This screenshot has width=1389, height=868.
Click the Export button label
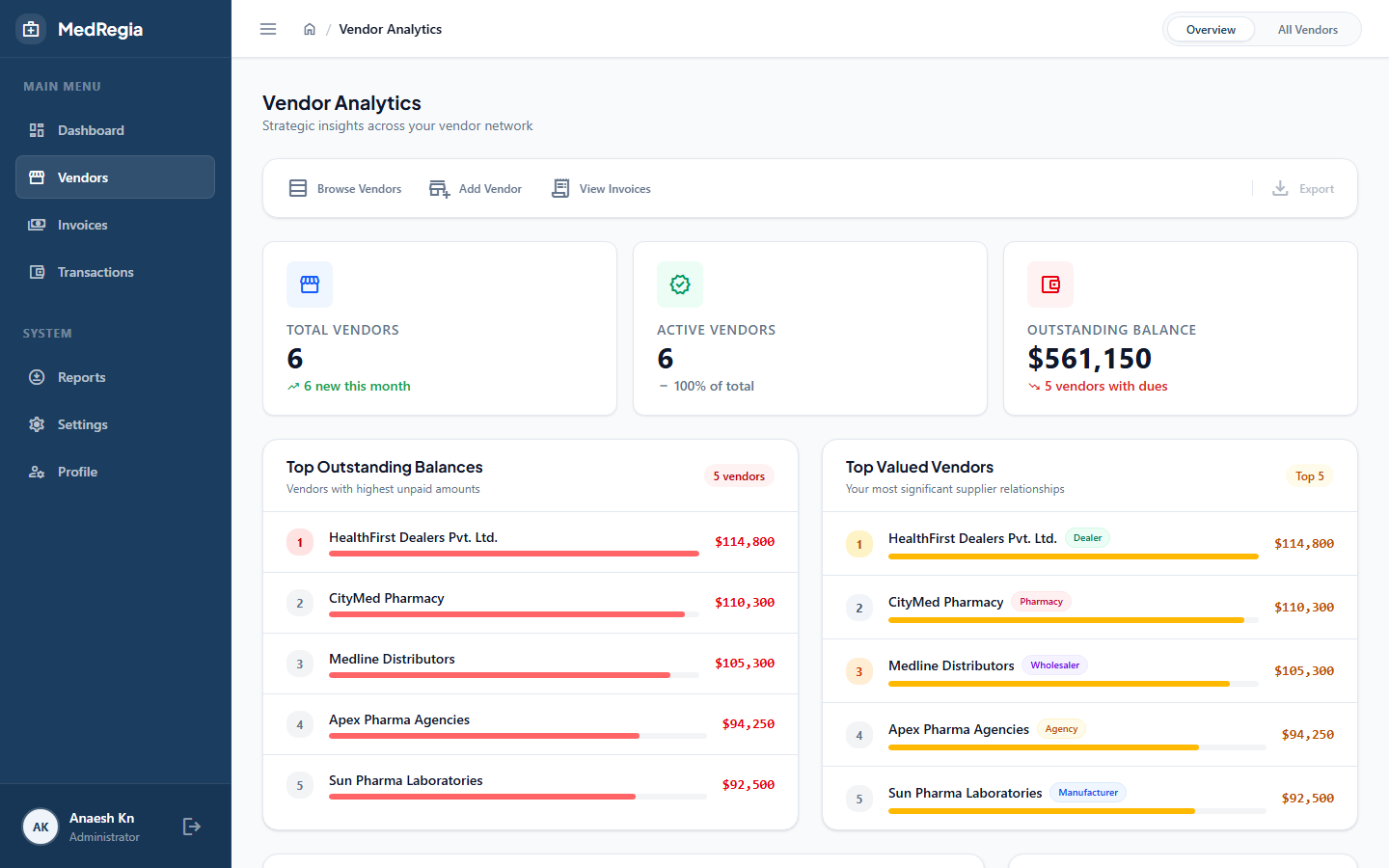click(x=1317, y=189)
